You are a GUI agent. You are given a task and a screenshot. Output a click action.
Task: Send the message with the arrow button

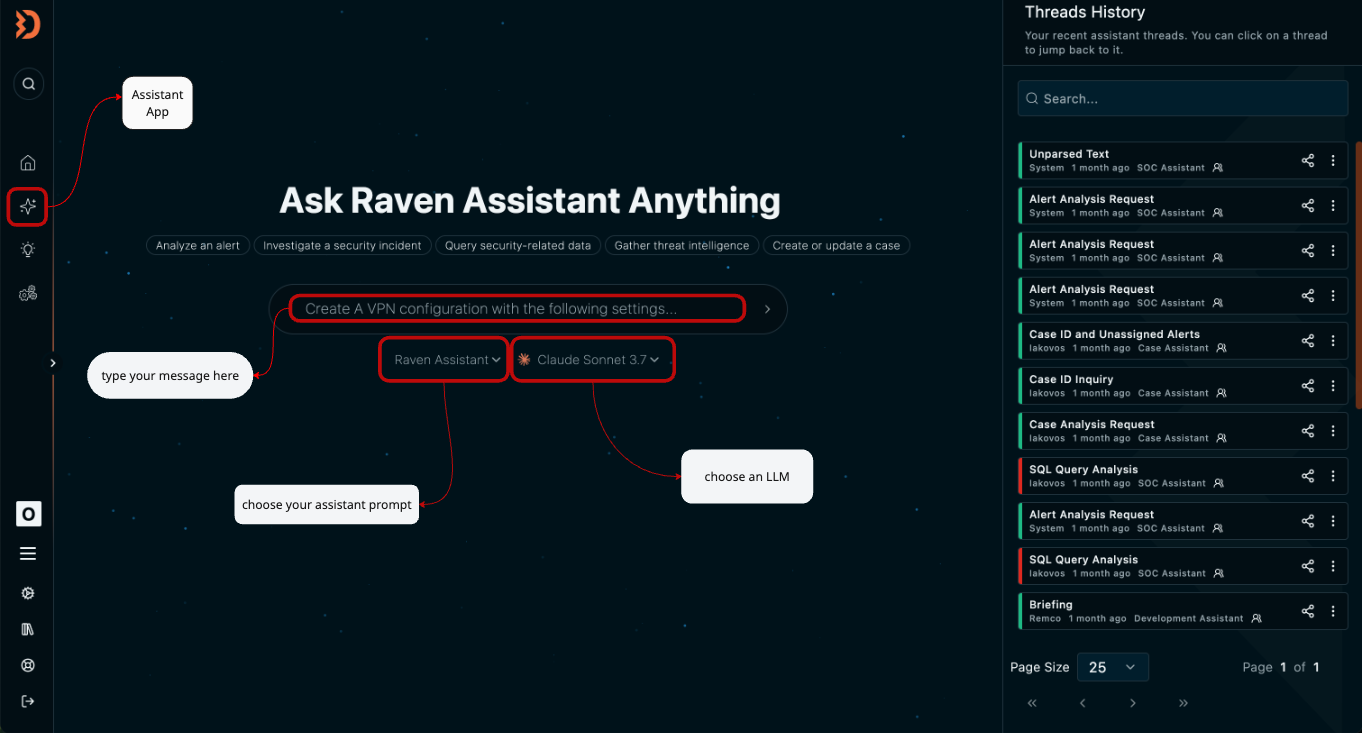[767, 309]
